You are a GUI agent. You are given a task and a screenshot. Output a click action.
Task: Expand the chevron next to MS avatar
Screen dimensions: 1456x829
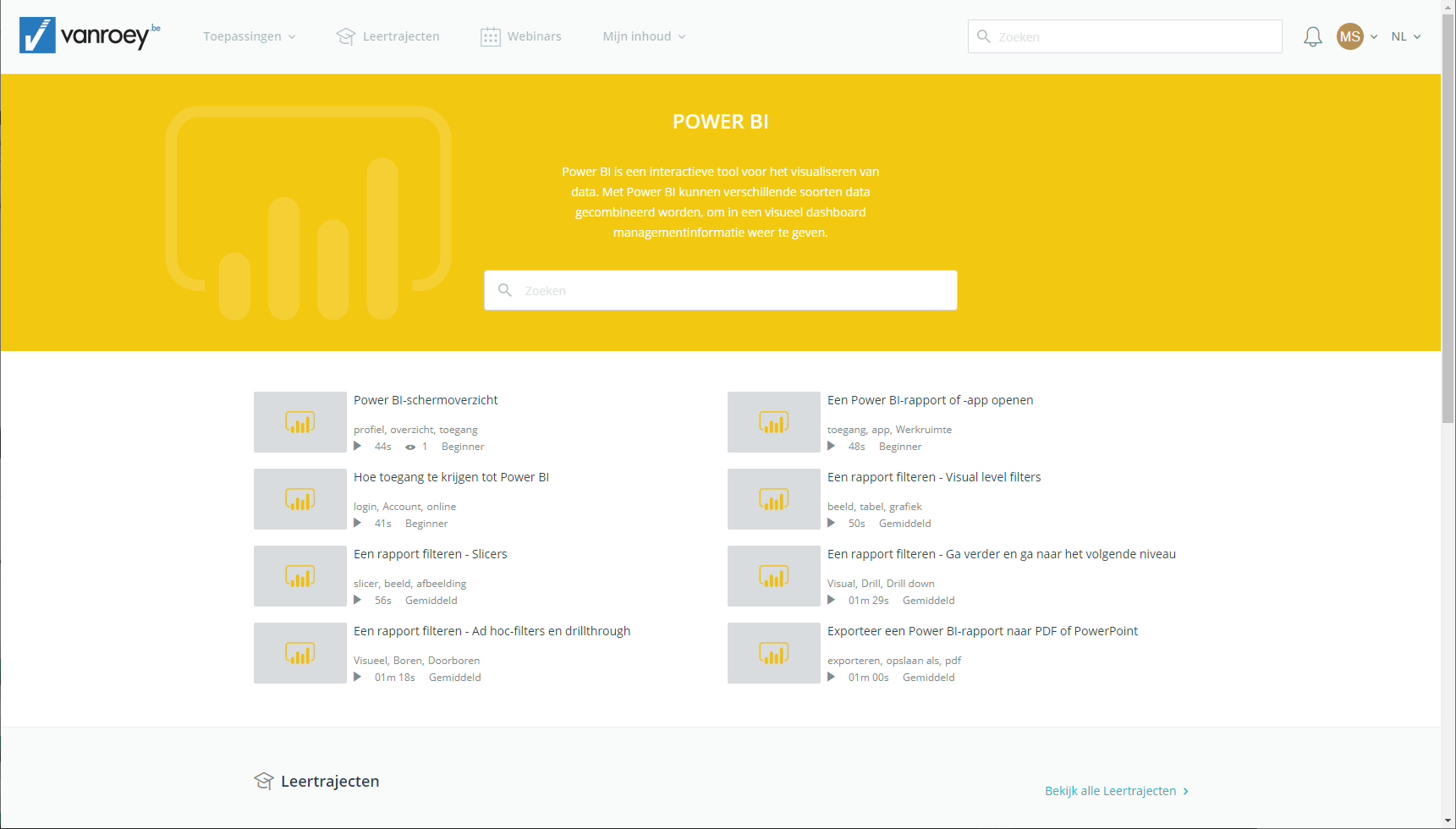click(1374, 37)
